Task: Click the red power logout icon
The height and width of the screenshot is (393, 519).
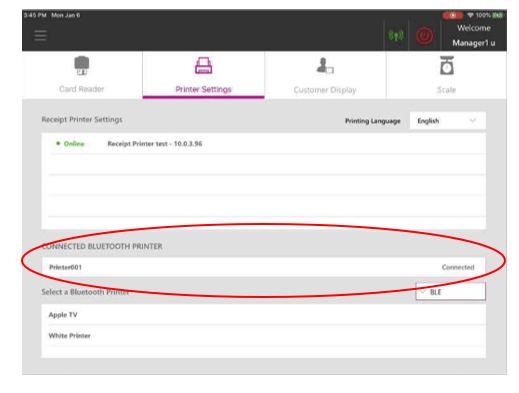Action: click(425, 36)
